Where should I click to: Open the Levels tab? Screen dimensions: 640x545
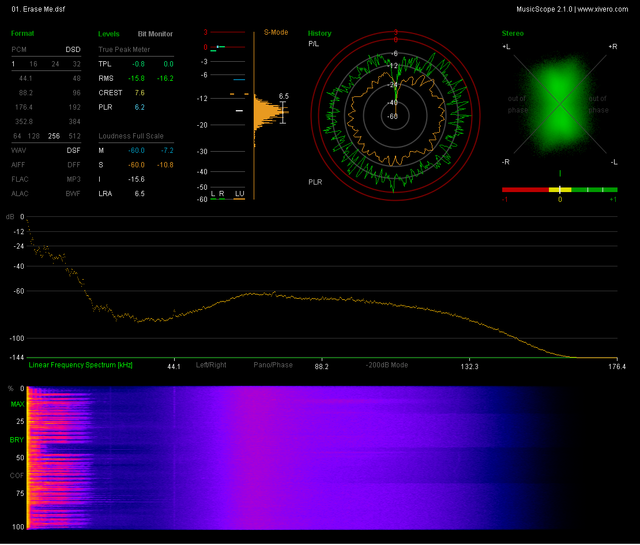109,34
